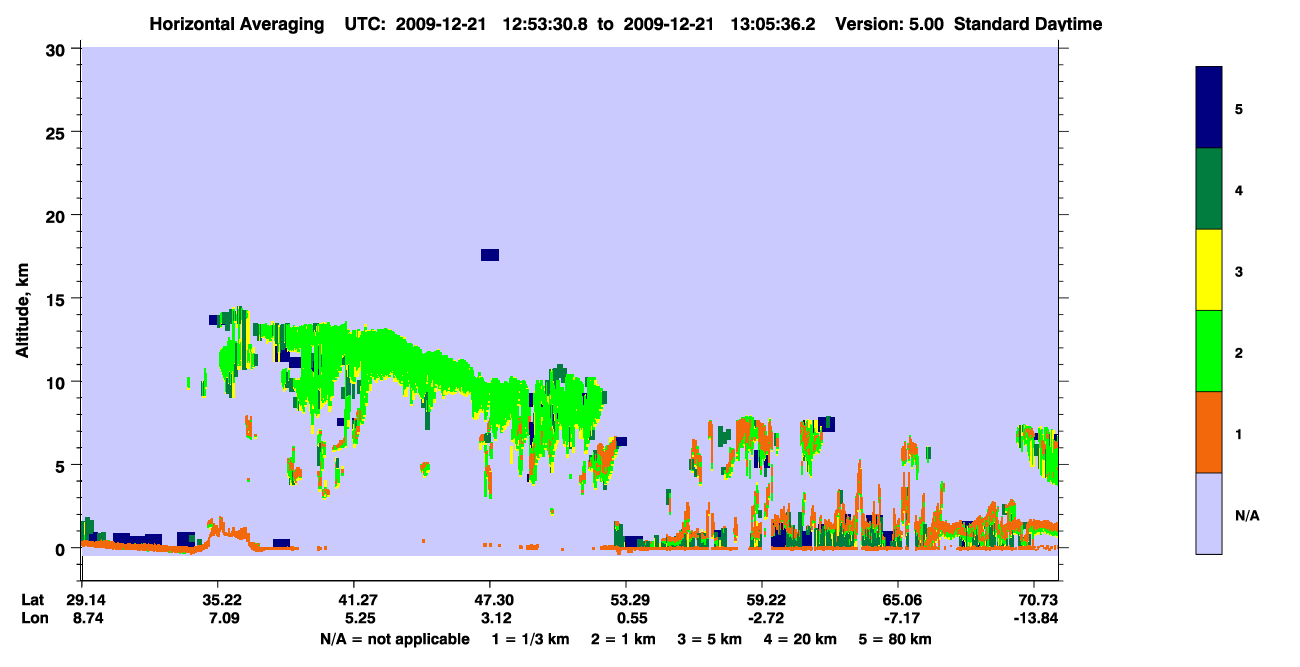Click the bright green level 2 color swatch

tap(1209, 351)
